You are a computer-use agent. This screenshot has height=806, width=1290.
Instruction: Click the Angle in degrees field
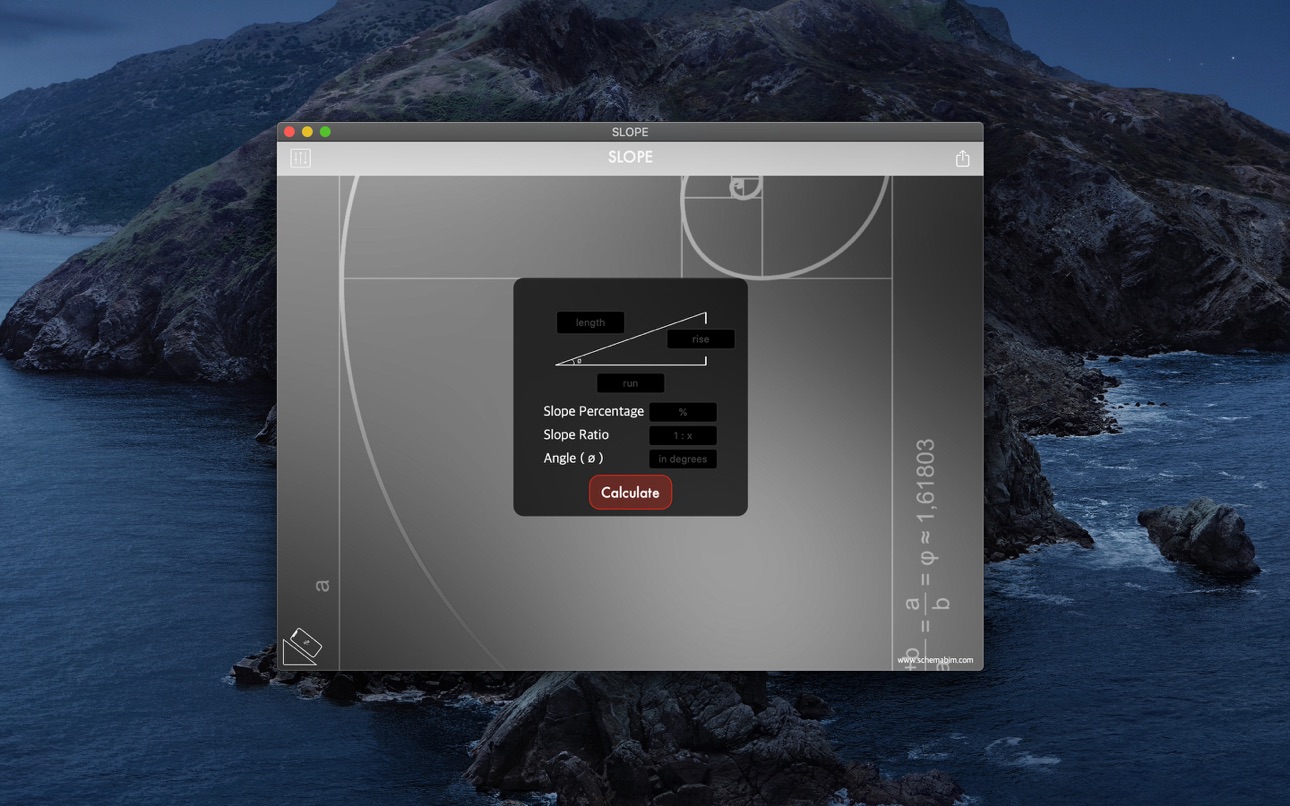tap(683, 459)
